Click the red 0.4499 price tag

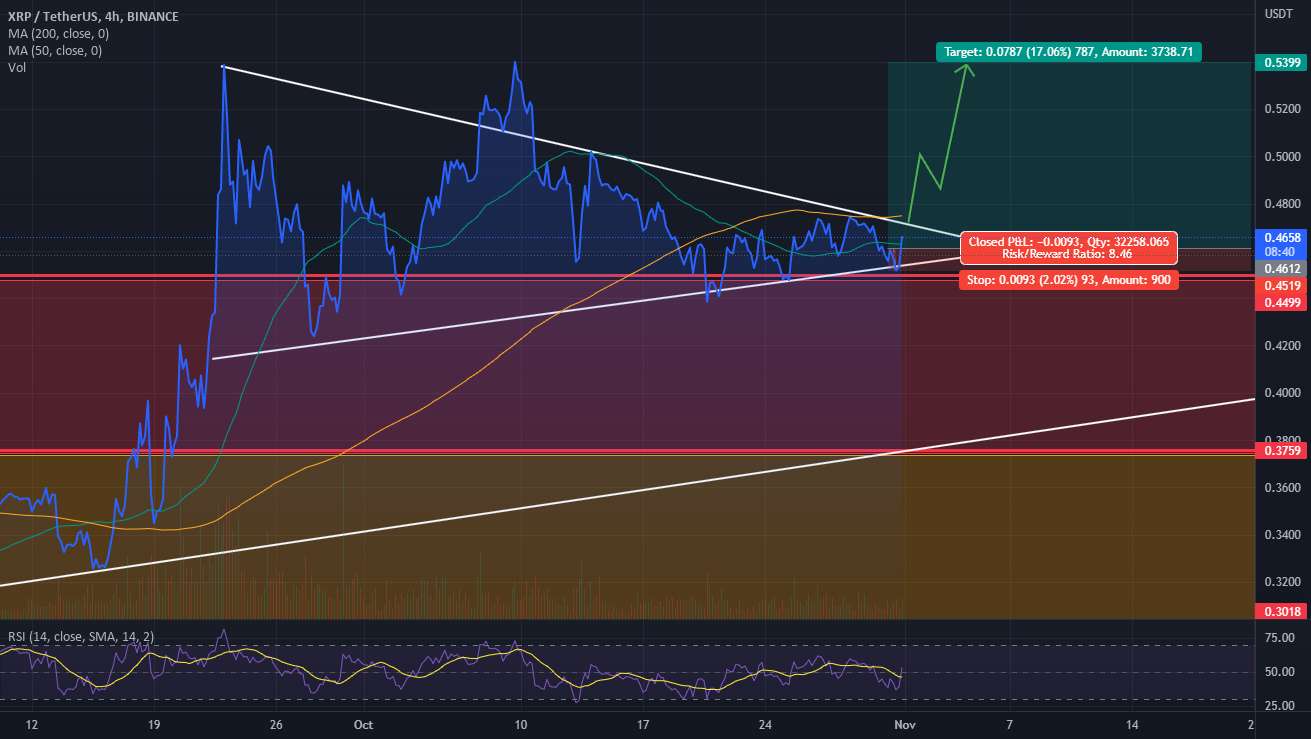coord(1280,302)
